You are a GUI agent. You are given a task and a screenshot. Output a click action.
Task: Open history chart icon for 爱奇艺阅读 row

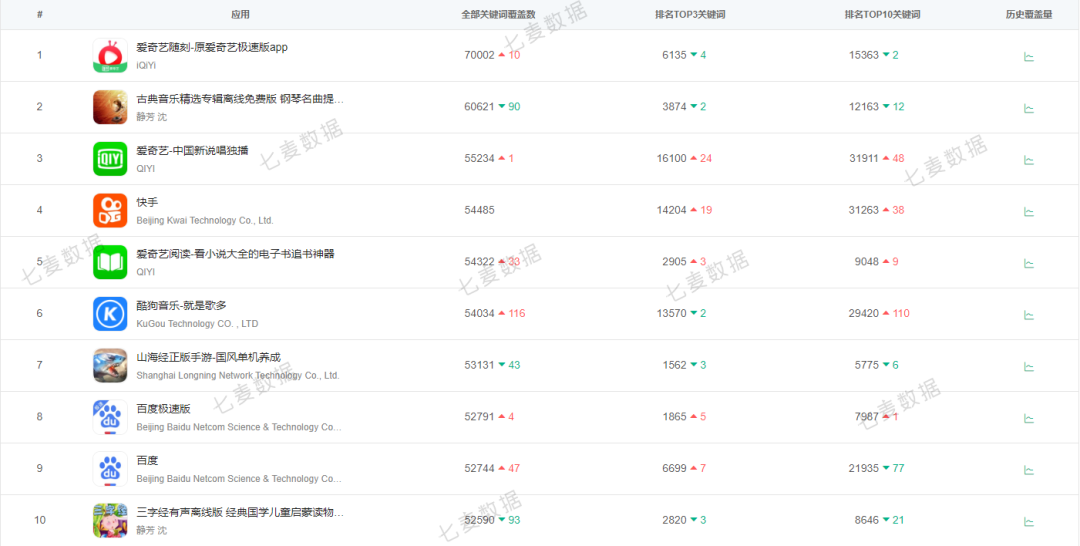click(x=1028, y=263)
